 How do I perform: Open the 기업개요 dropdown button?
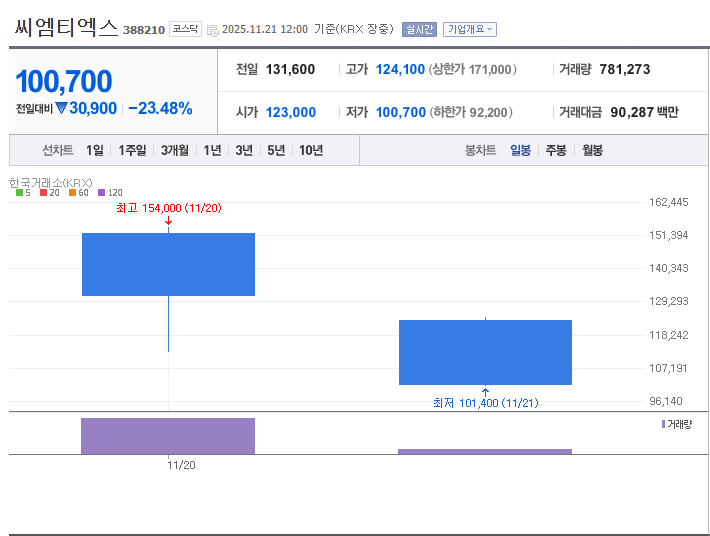(x=470, y=29)
